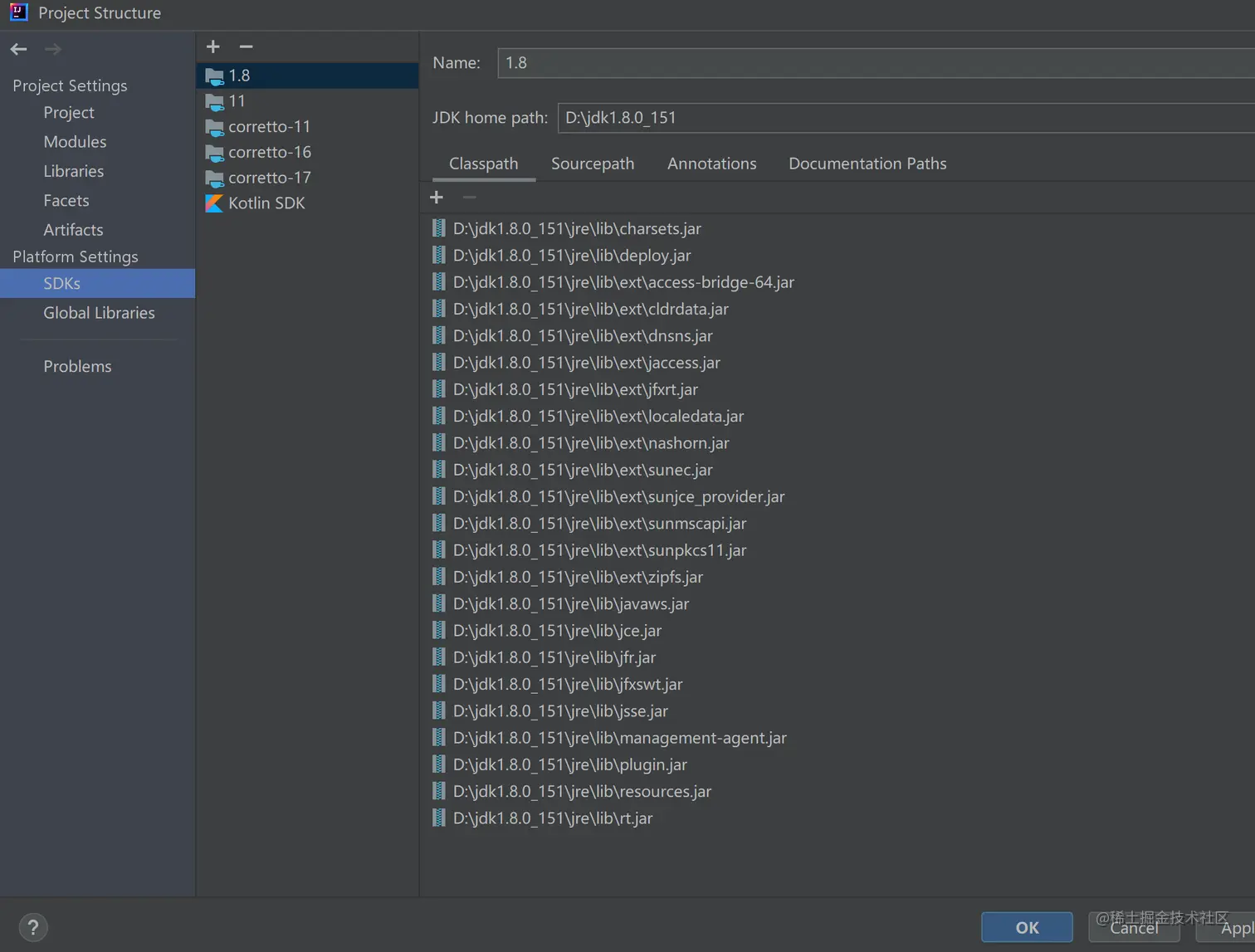The image size is (1255, 952).
Task: Click the jar icon beside cldrdata.jar
Action: coord(439,309)
